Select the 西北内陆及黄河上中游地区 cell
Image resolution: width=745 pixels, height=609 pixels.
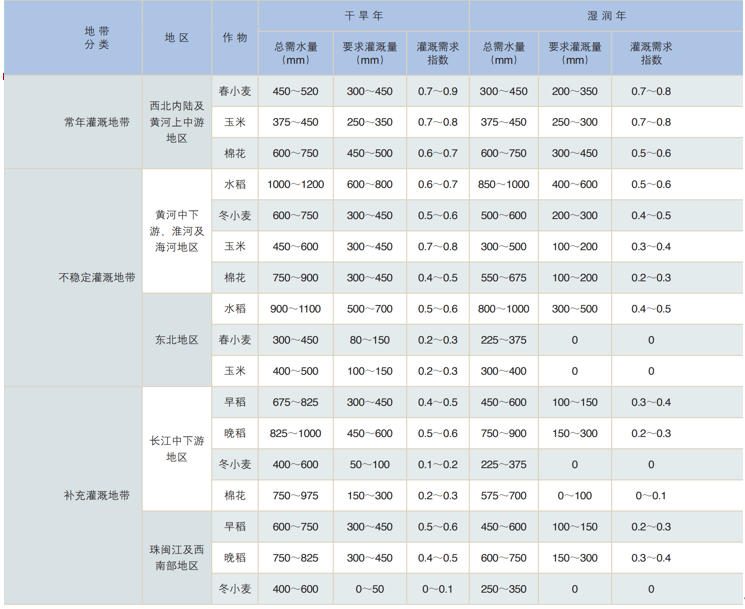[x=177, y=122]
